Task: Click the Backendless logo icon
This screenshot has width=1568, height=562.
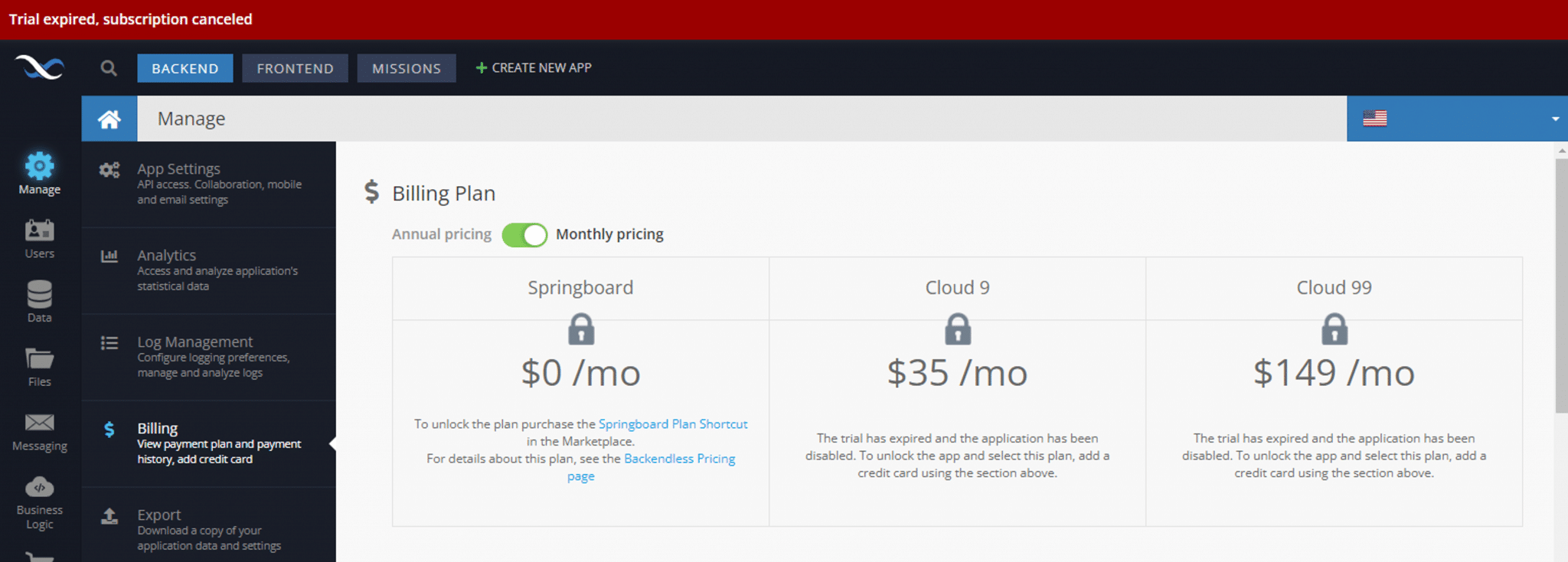Action: 40,67
